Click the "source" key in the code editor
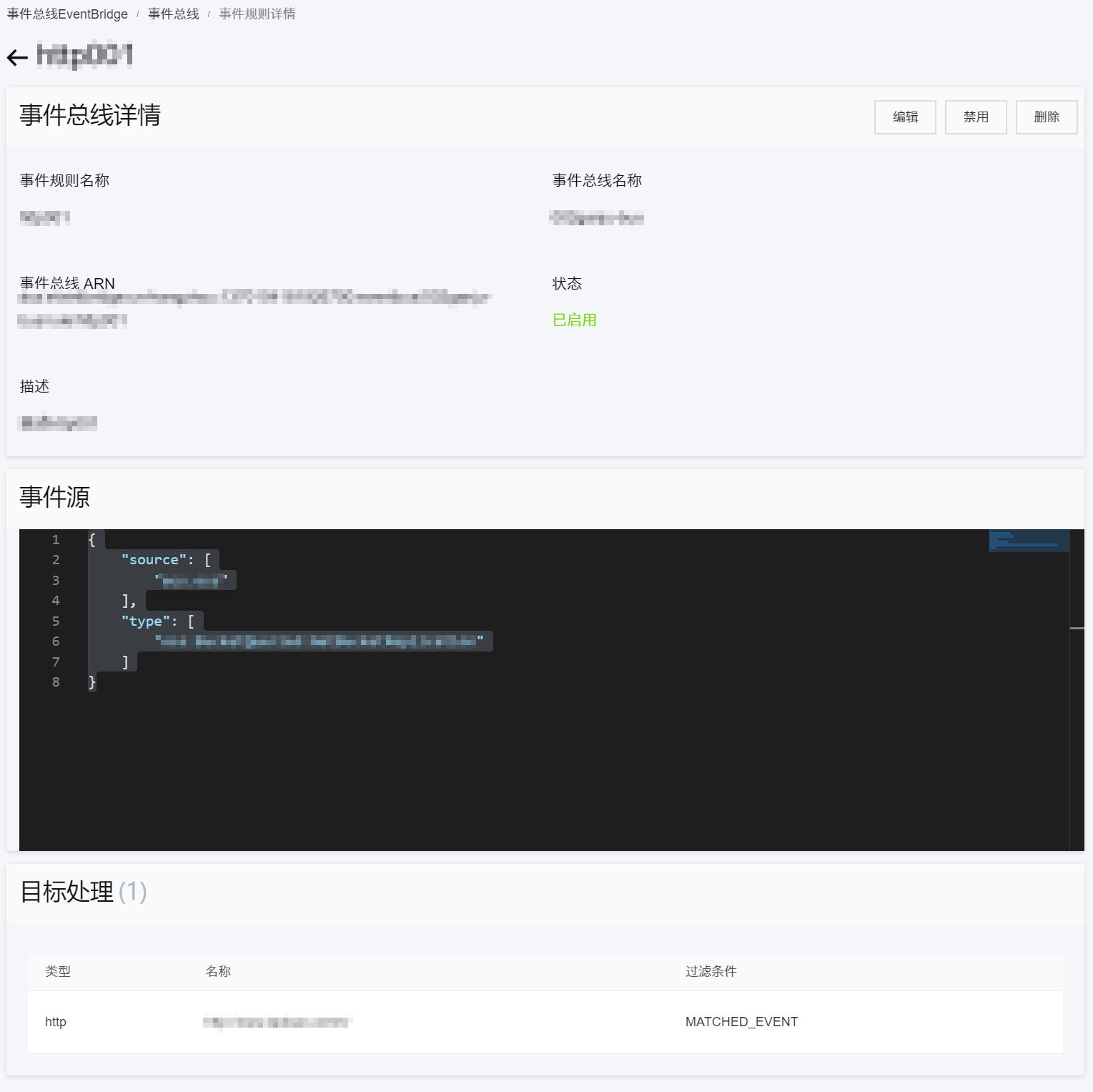 pos(154,560)
